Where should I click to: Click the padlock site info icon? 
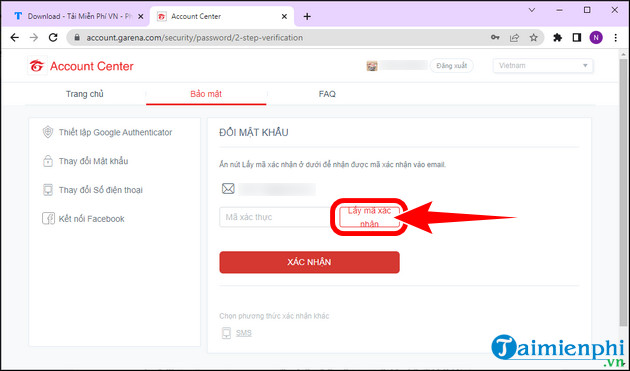(x=77, y=38)
